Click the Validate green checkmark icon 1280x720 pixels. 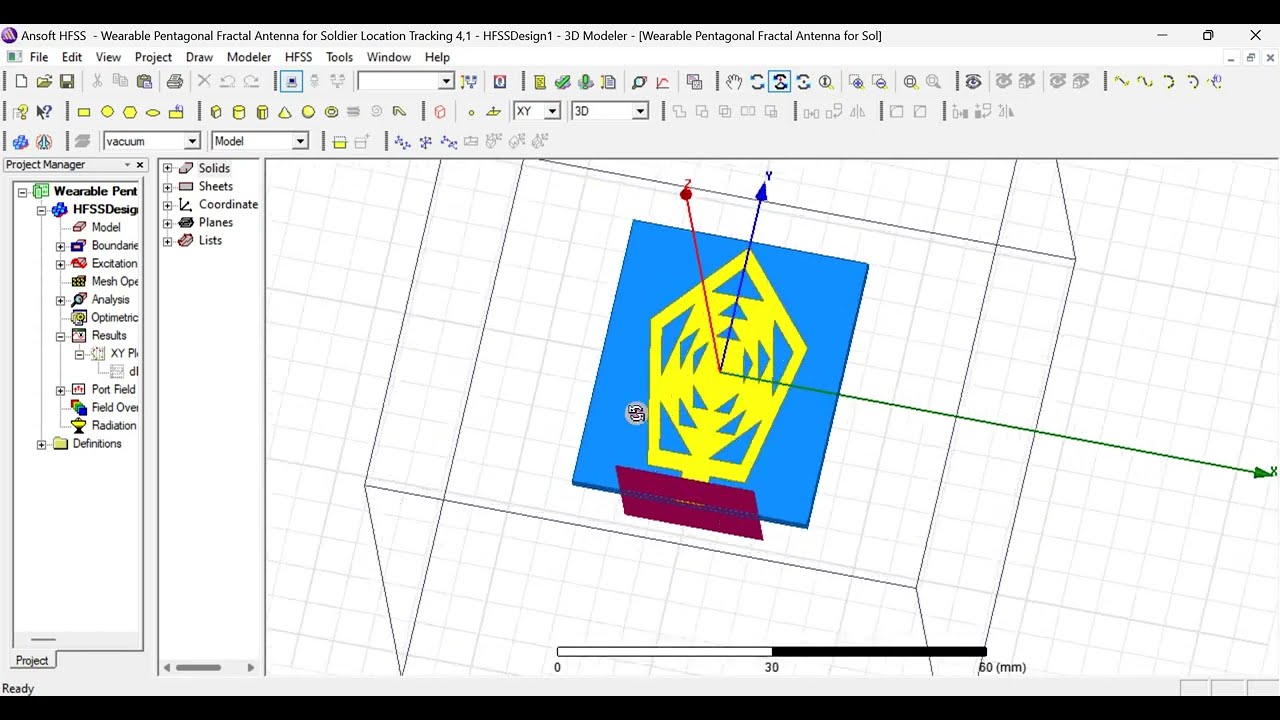pos(563,82)
